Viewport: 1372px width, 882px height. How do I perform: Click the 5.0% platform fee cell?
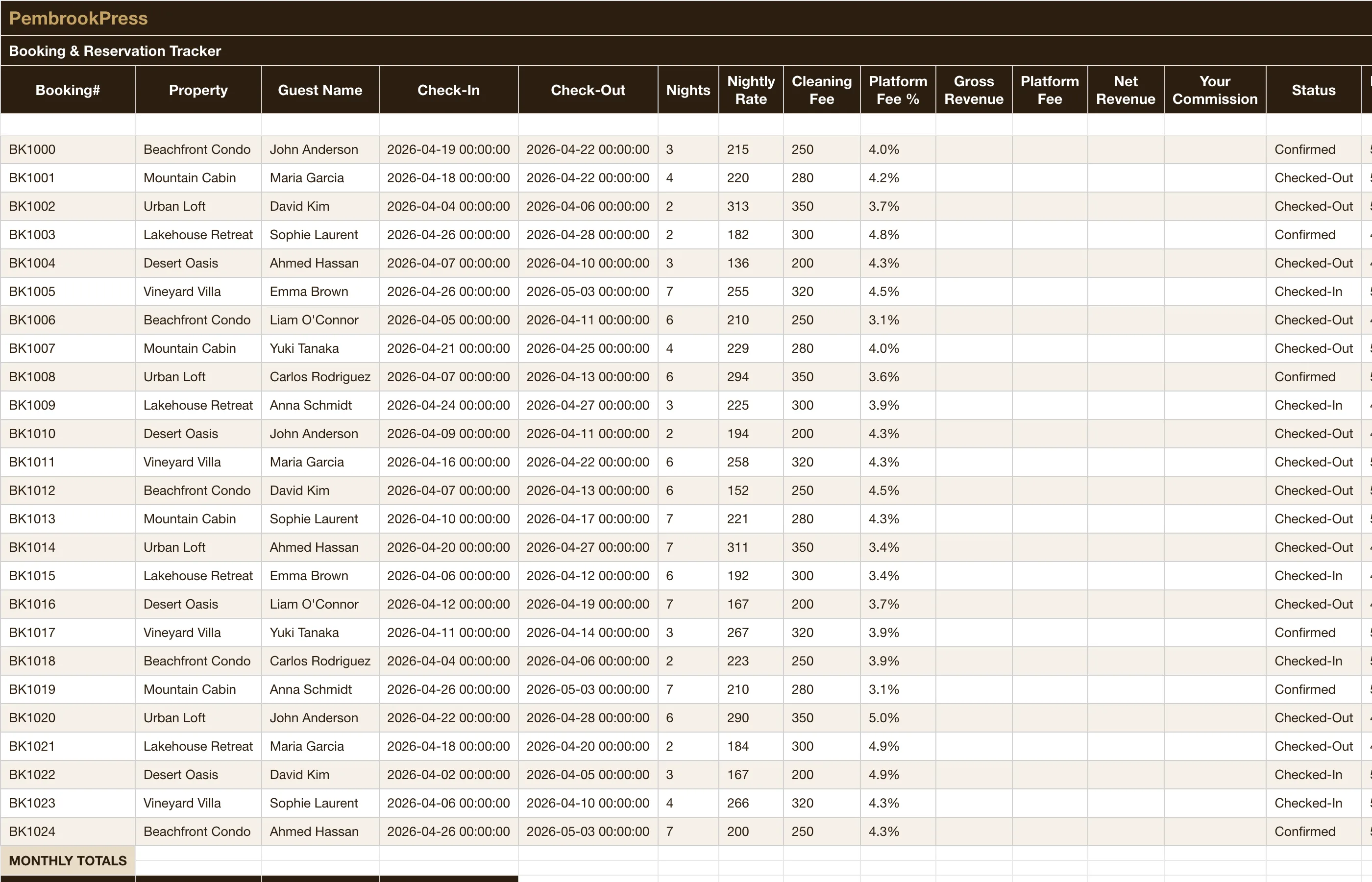coord(897,718)
